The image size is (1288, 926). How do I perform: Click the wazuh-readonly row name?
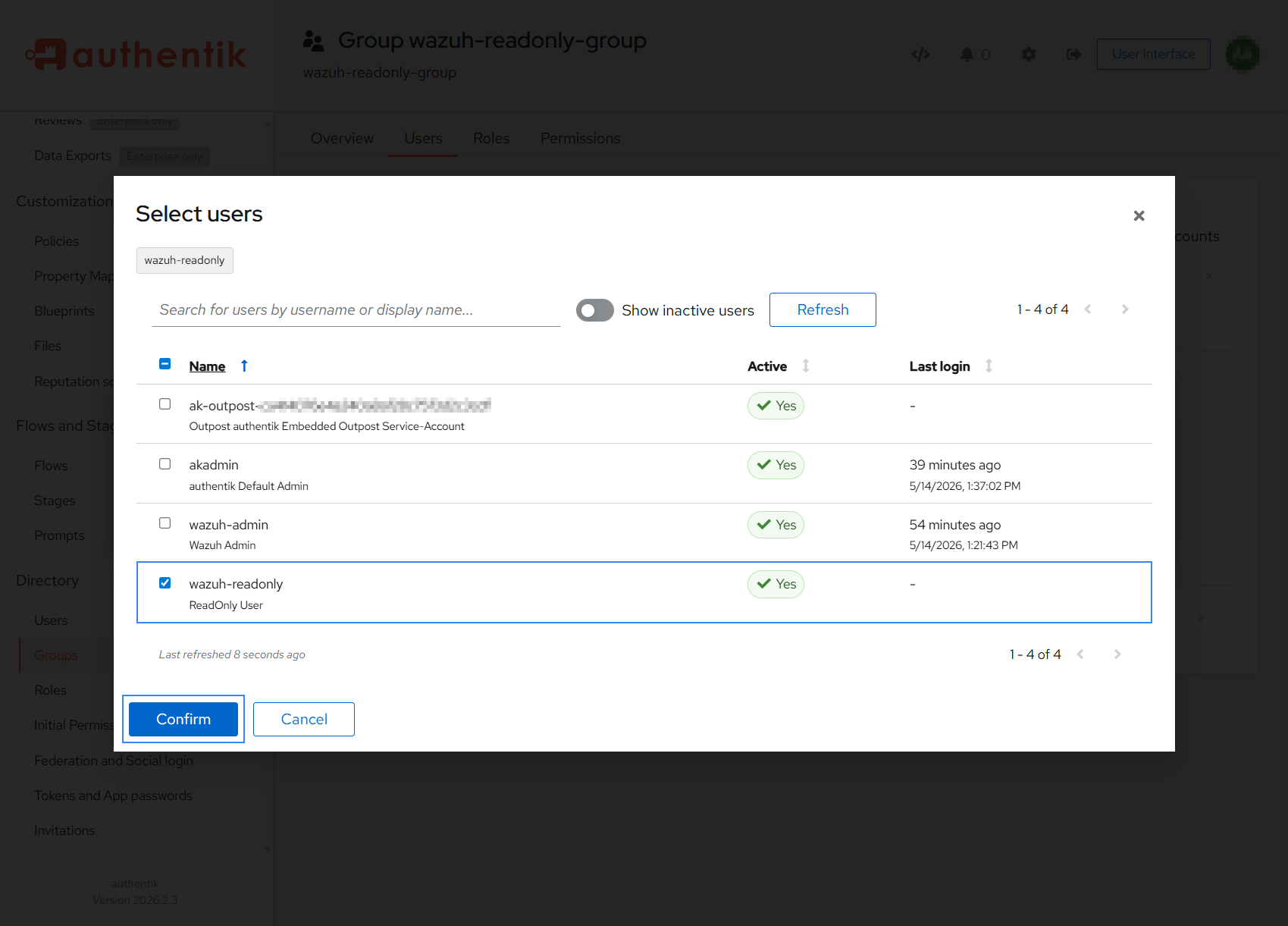(236, 584)
